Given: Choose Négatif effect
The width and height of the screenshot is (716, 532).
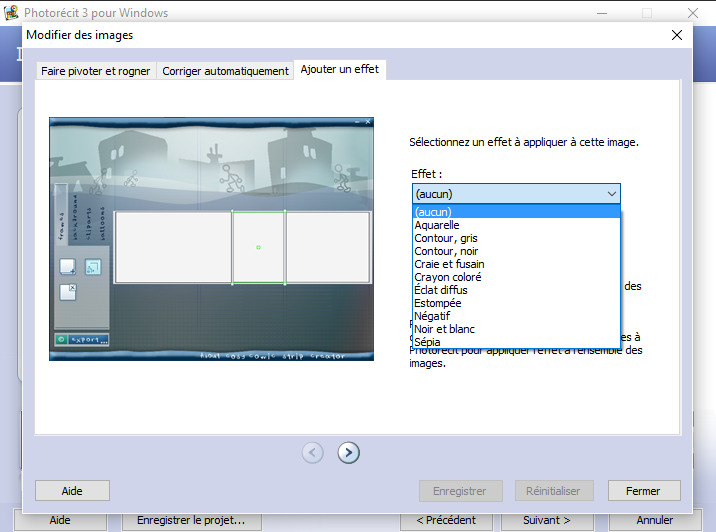Looking at the screenshot, I should click(516, 316).
